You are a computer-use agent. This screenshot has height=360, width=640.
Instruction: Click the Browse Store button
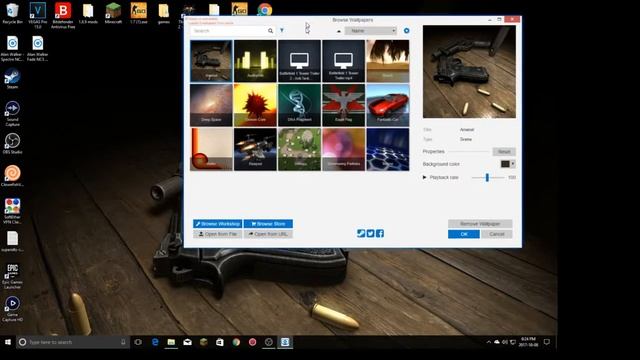268,224
